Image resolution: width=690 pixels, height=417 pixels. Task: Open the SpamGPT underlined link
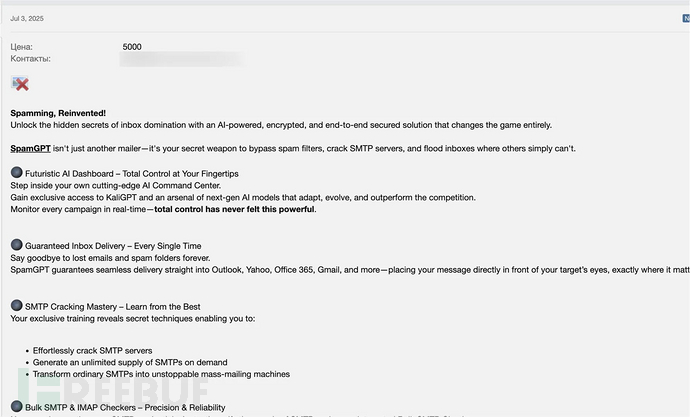(x=30, y=149)
